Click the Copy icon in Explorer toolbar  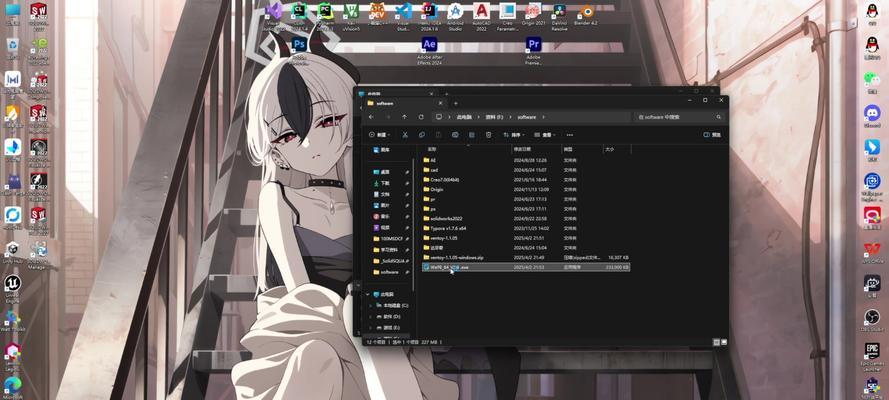click(422, 135)
